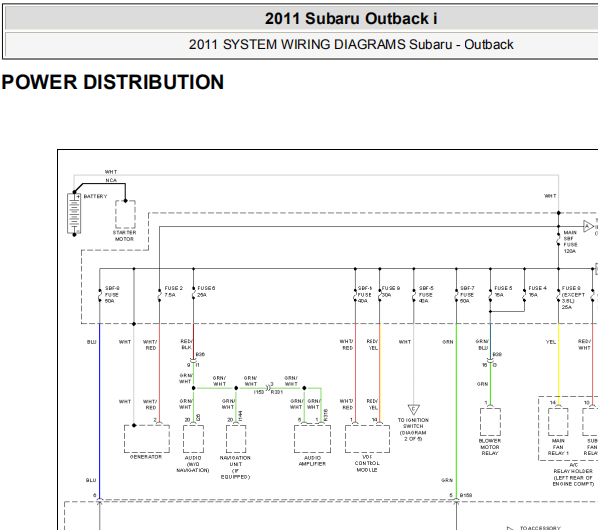Click the "FUSE 2 7.5A" label
The width and height of the screenshot is (598, 530).
click(174, 291)
